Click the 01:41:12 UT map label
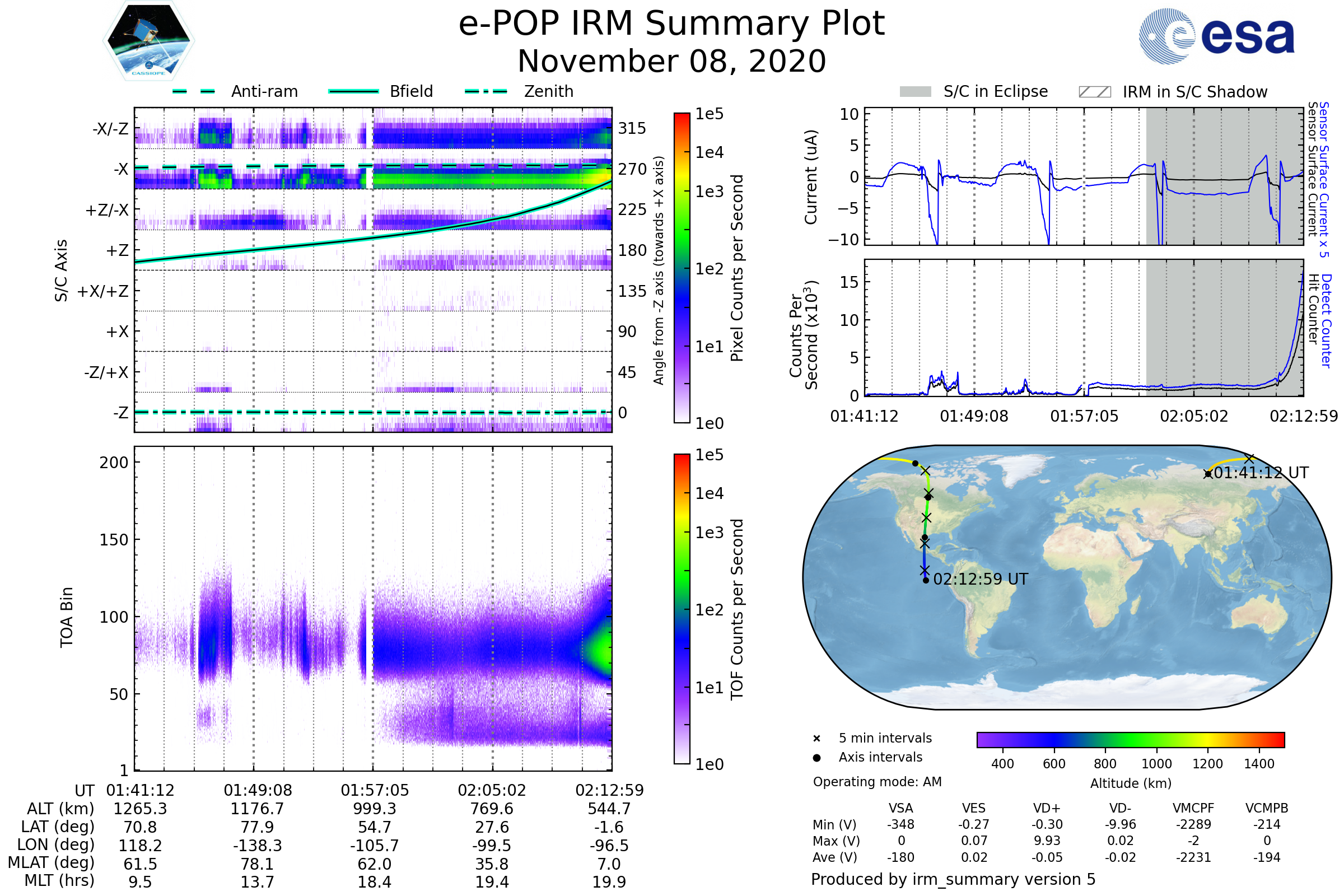Viewport: 1344px width, 896px height. click(1261, 473)
